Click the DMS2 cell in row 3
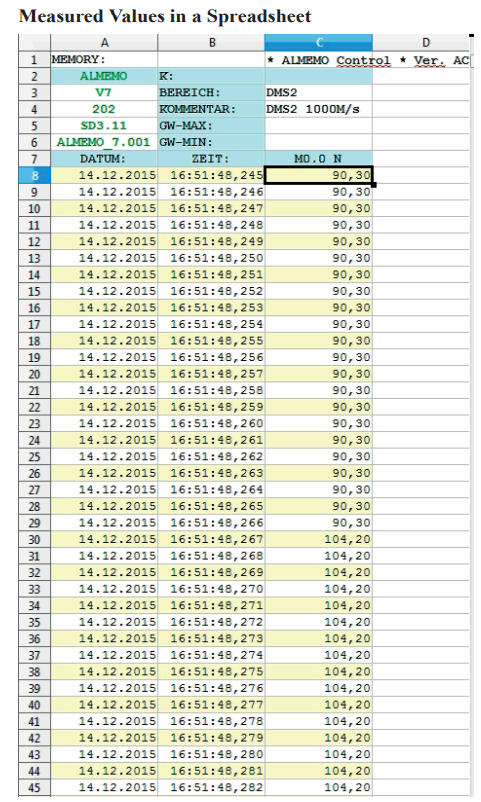481x802 pixels. [319, 93]
